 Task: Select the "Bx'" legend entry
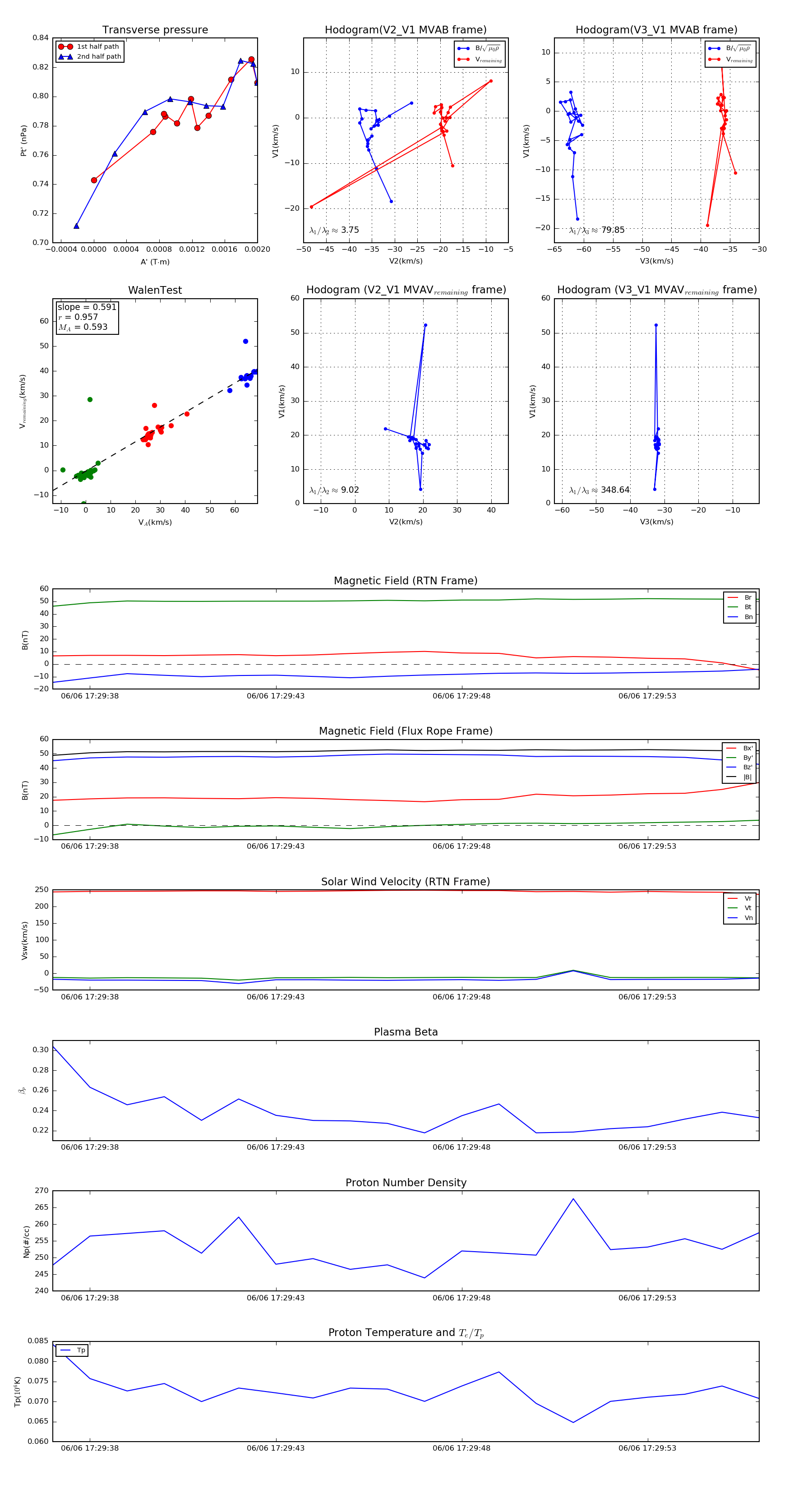pyautogui.click(x=739, y=748)
